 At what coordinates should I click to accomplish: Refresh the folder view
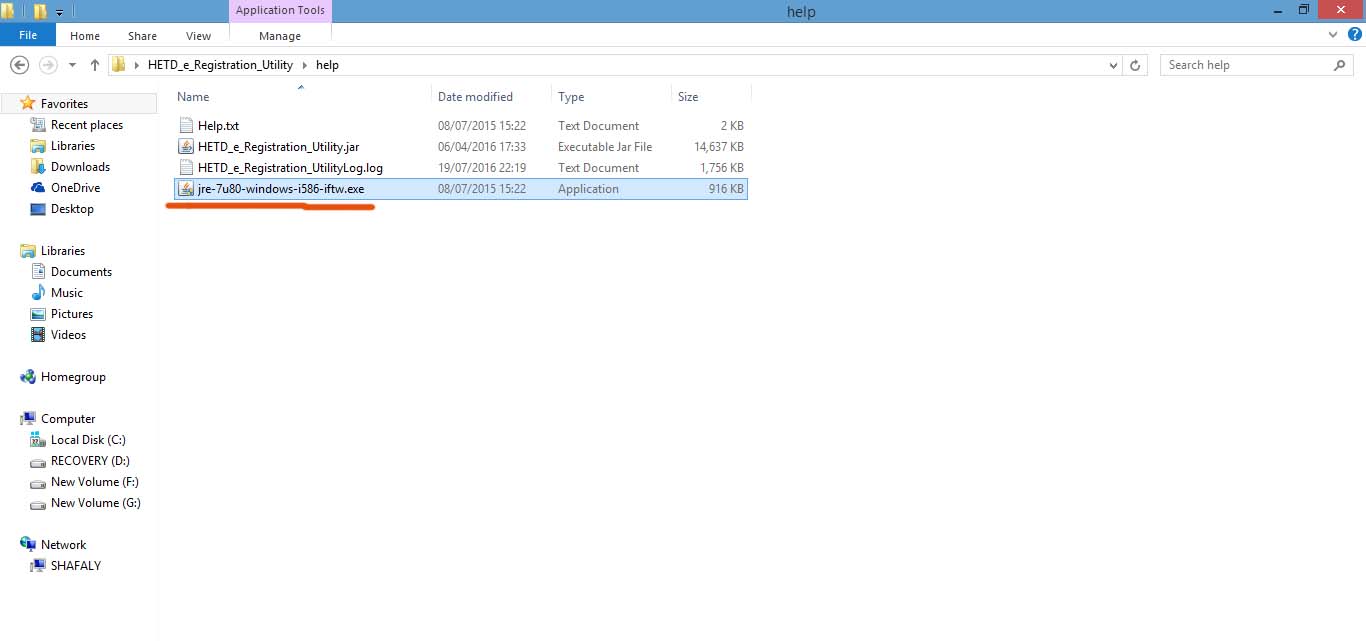tap(1135, 65)
